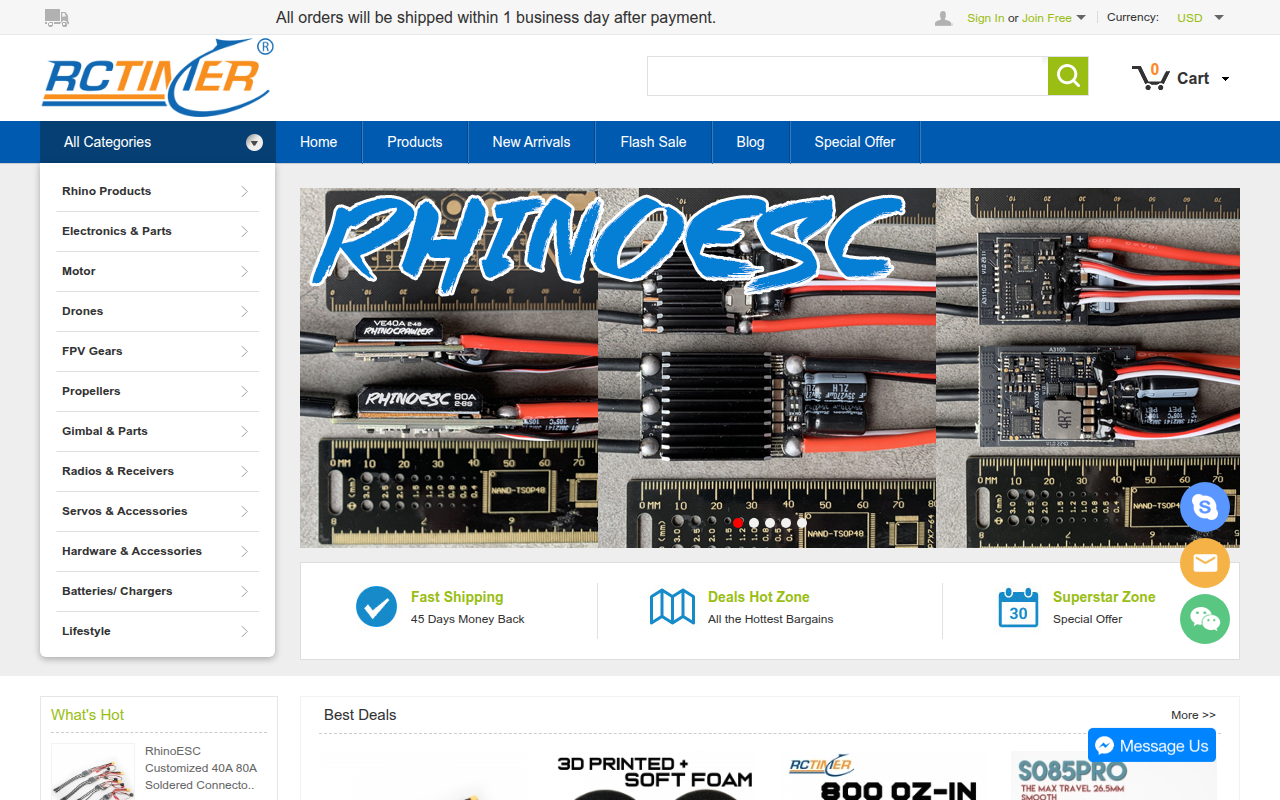
Task: Open the Blog menu item
Action: click(x=751, y=142)
